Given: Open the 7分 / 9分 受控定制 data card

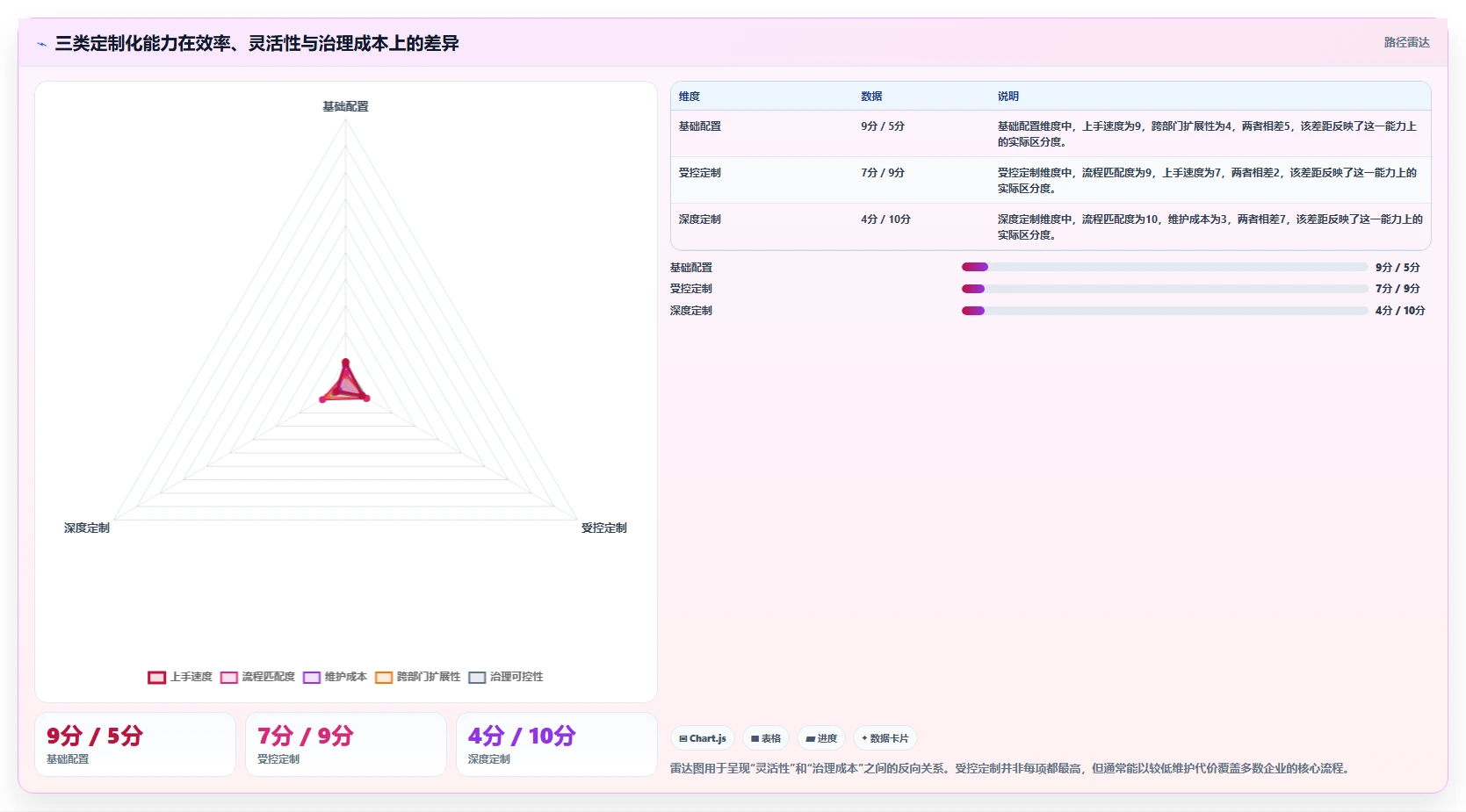Looking at the screenshot, I should click(346, 744).
